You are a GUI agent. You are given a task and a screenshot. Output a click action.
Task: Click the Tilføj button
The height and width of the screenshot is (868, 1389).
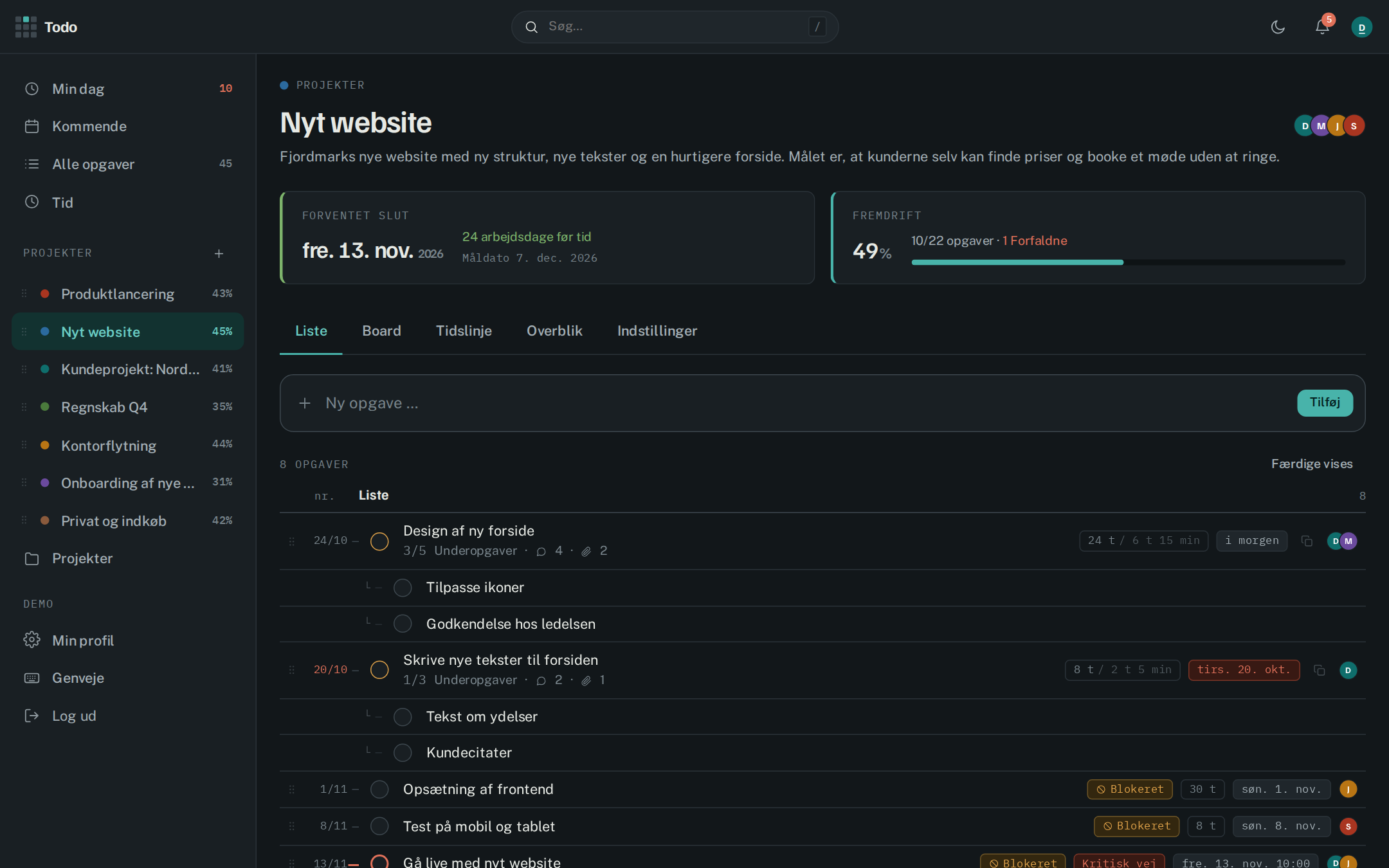(x=1325, y=402)
